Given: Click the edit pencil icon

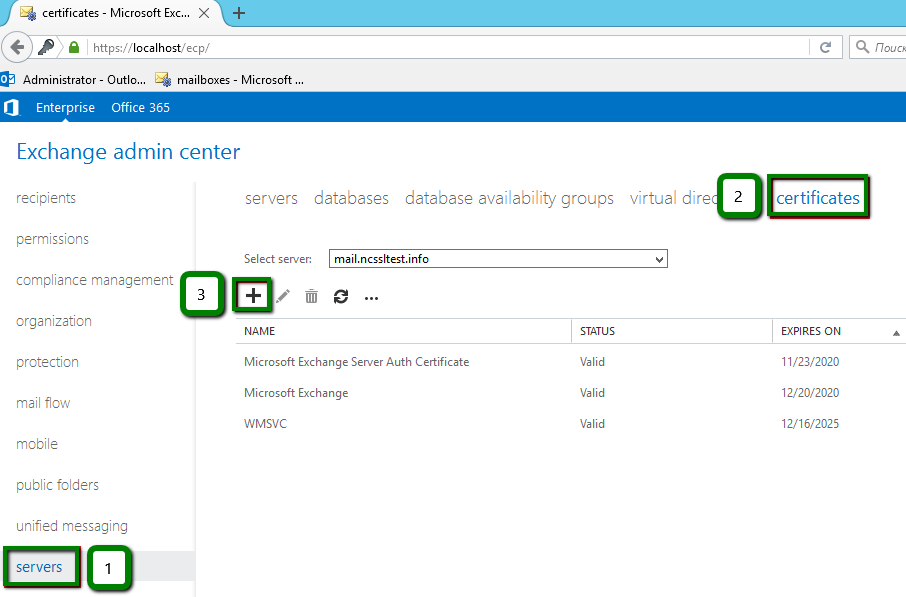Looking at the screenshot, I should (x=283, y=296).
